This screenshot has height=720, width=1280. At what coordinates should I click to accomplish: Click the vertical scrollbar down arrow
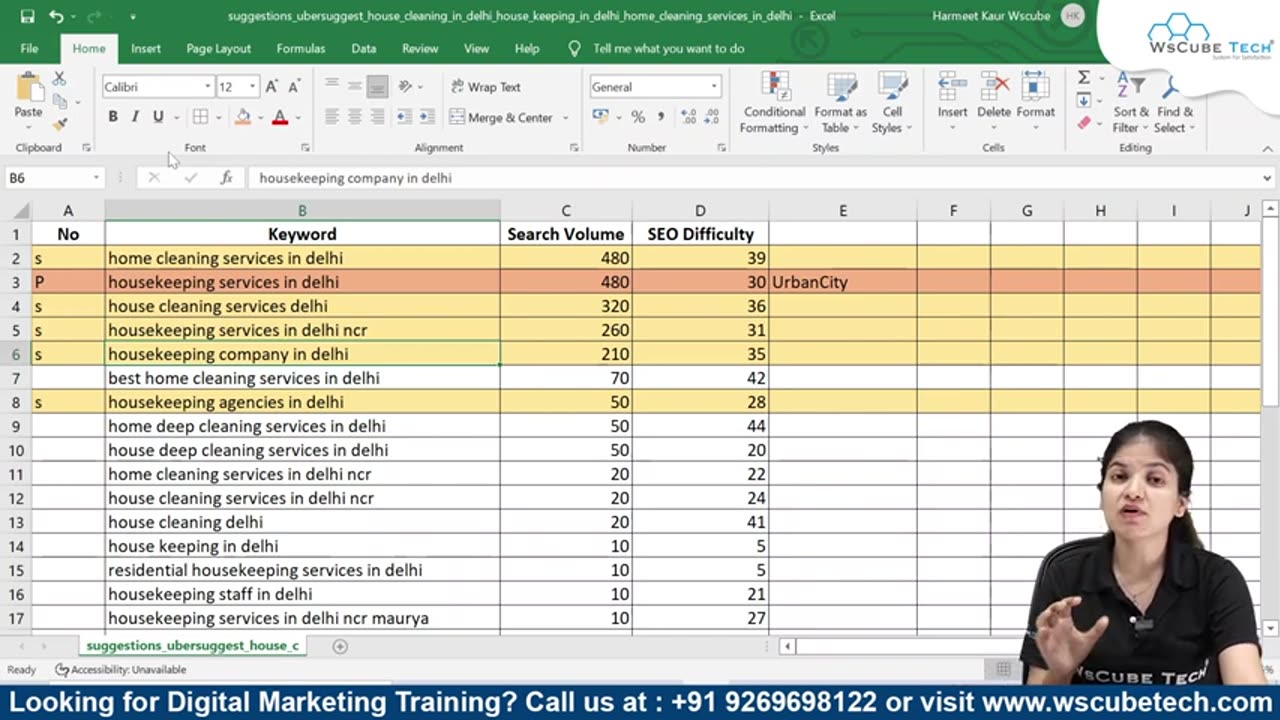(x=1270, y=628)
